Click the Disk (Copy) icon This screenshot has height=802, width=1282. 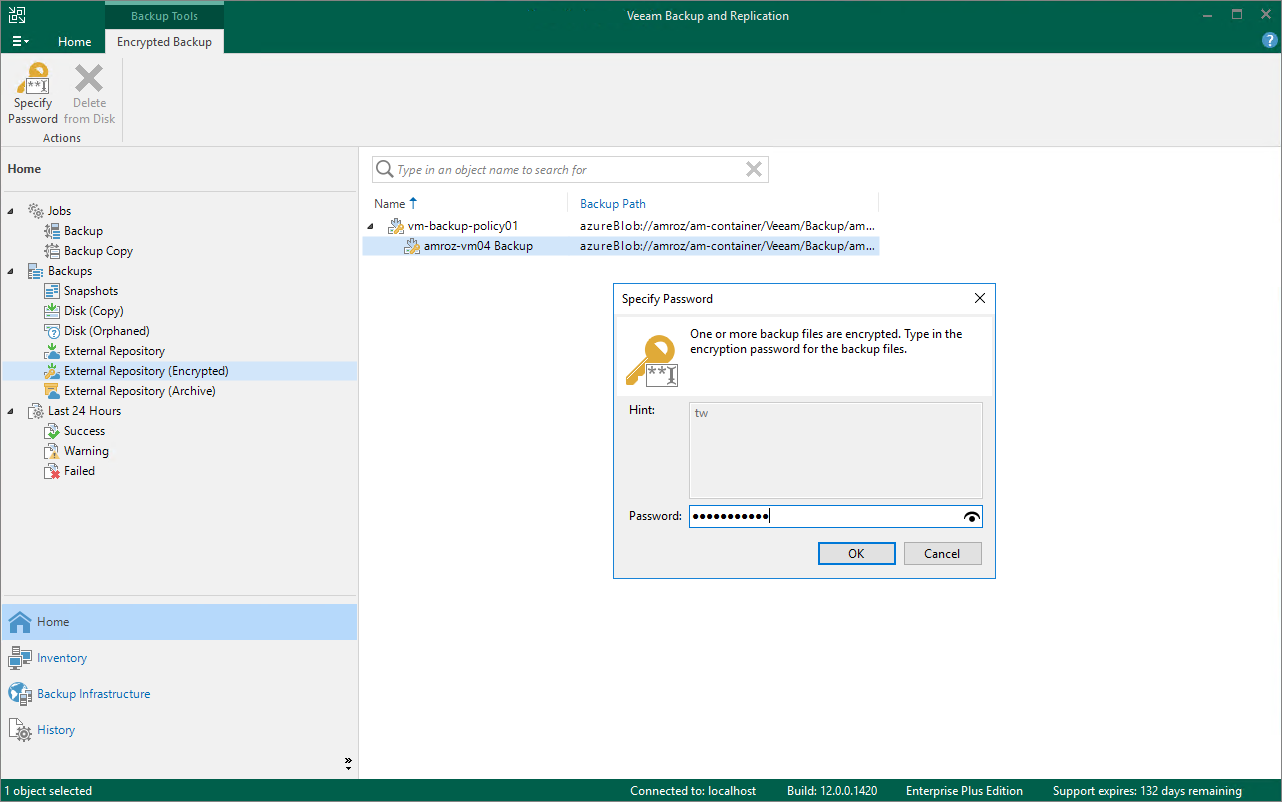click(52, 311)
